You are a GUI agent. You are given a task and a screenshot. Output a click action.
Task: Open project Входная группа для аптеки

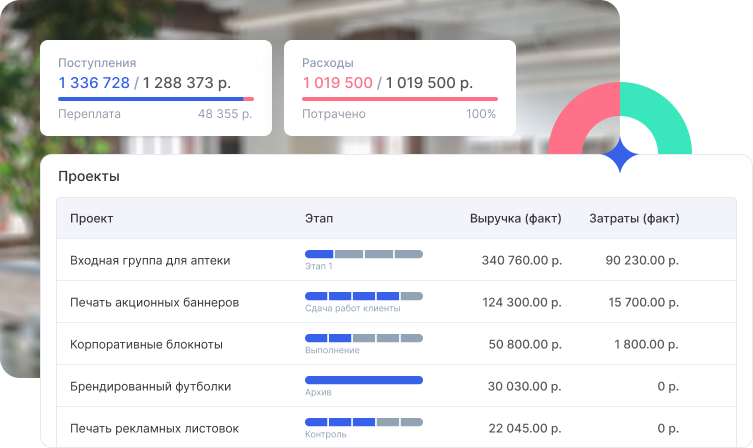(150, 260)
